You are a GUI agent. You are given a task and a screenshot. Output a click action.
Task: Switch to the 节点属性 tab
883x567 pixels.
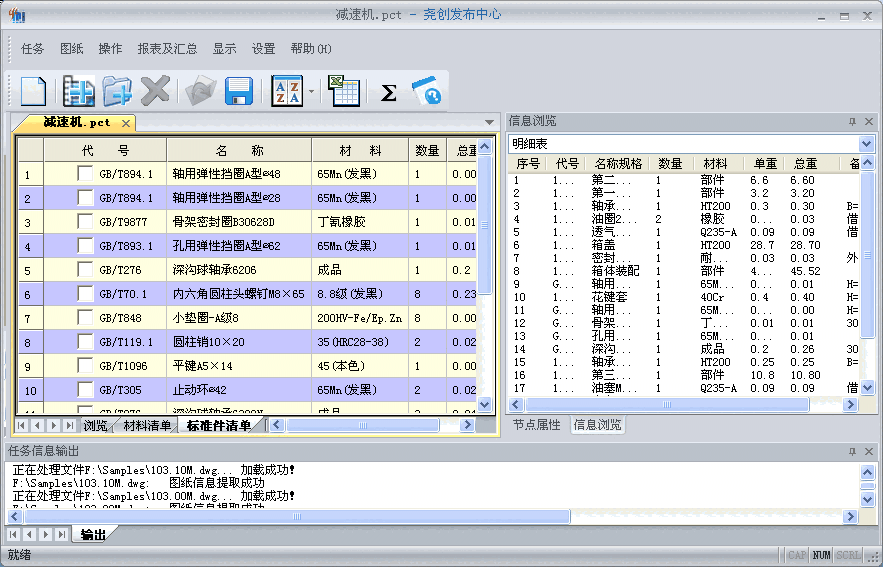point(537,425)
